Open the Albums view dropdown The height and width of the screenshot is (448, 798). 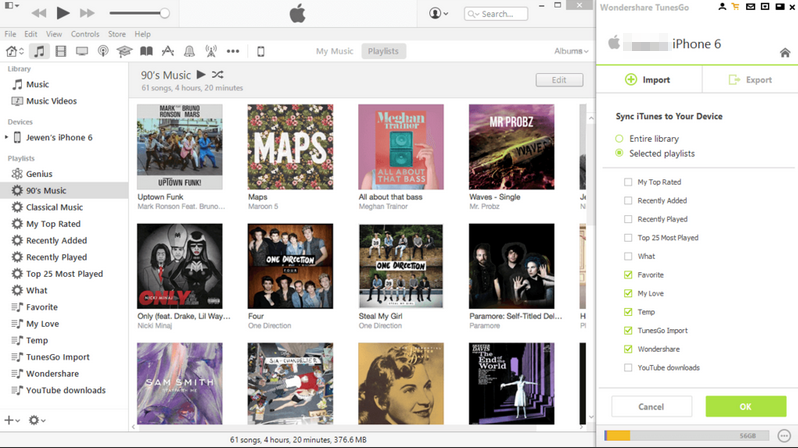pos(571,51)
